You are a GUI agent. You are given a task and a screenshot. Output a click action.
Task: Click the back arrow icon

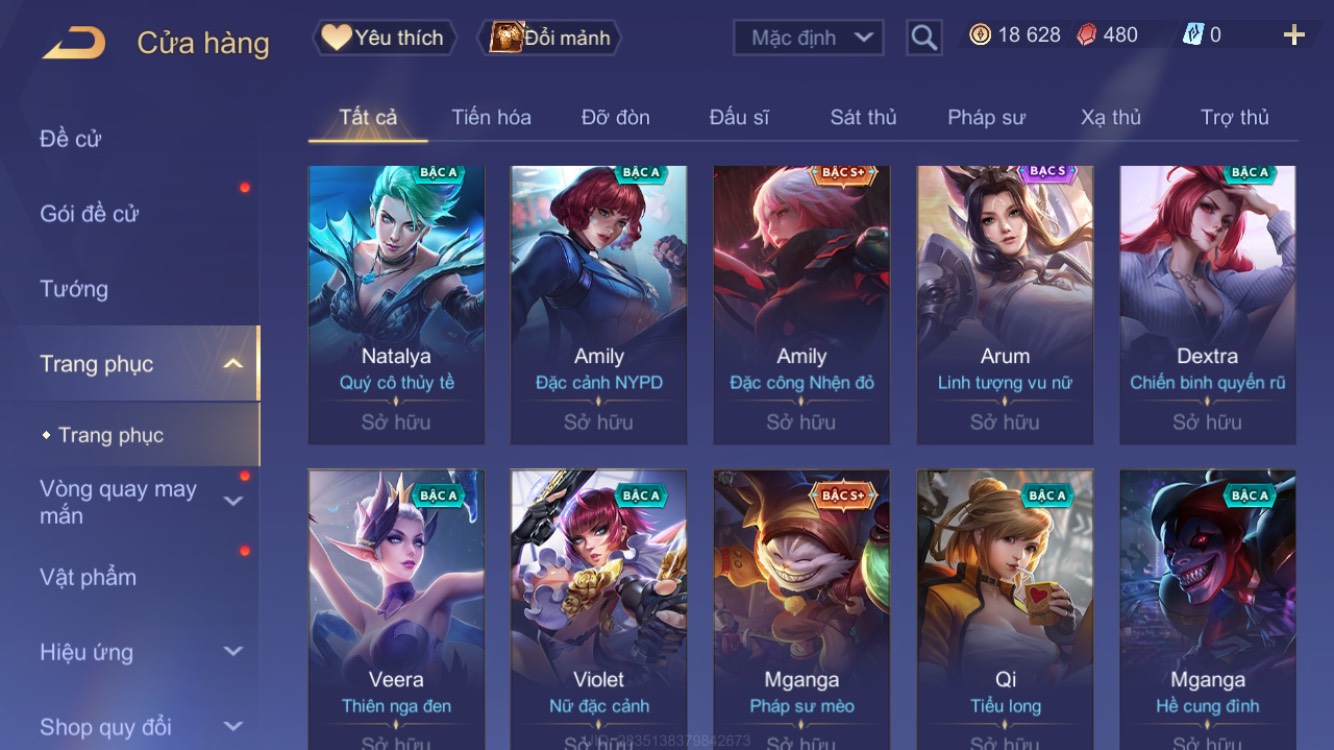coord(73,43)
